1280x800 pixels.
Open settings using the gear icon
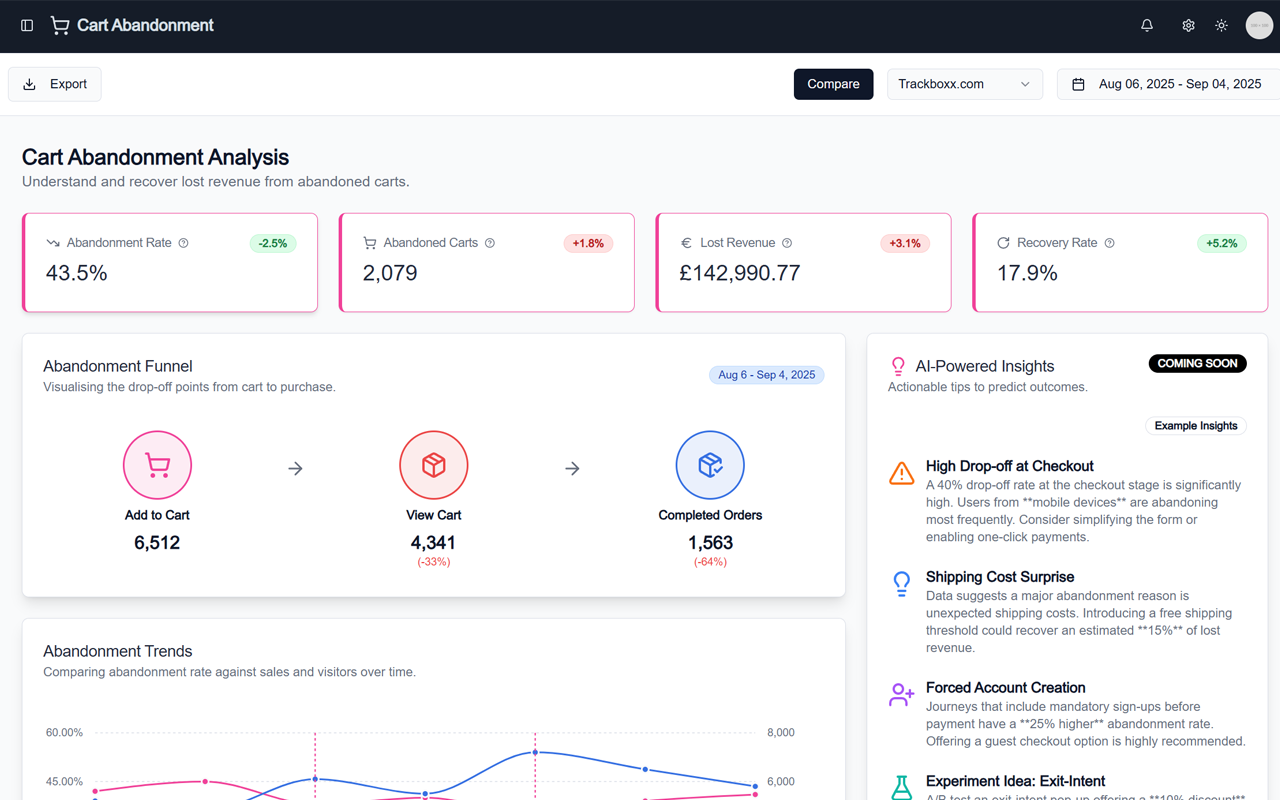pos(1187,25)
